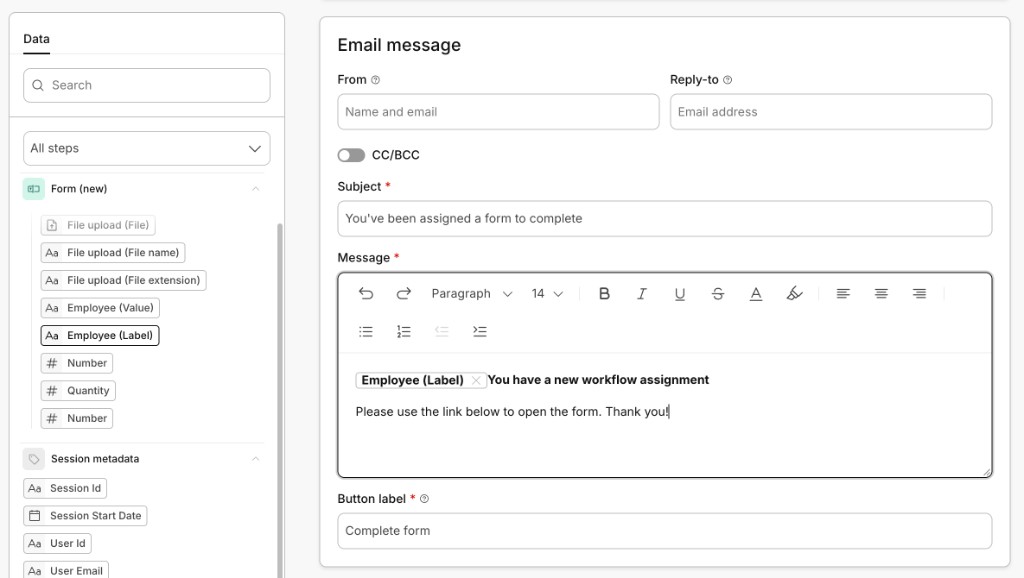This screenshot has width=1024, height=578.
Task: Click the Button label help icon
Action: pyautogui.click(x=424, y=499)
